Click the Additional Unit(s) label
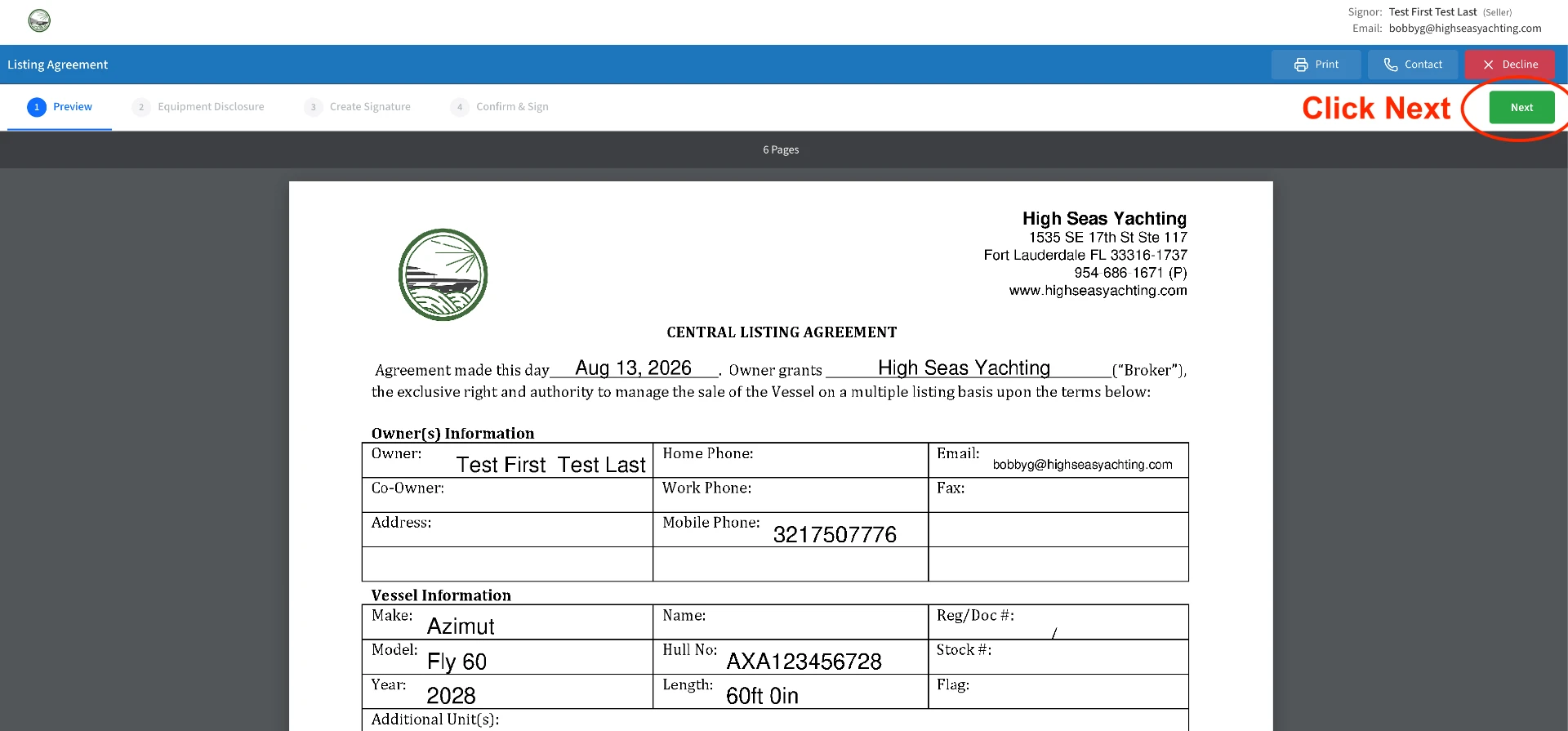 434,720
